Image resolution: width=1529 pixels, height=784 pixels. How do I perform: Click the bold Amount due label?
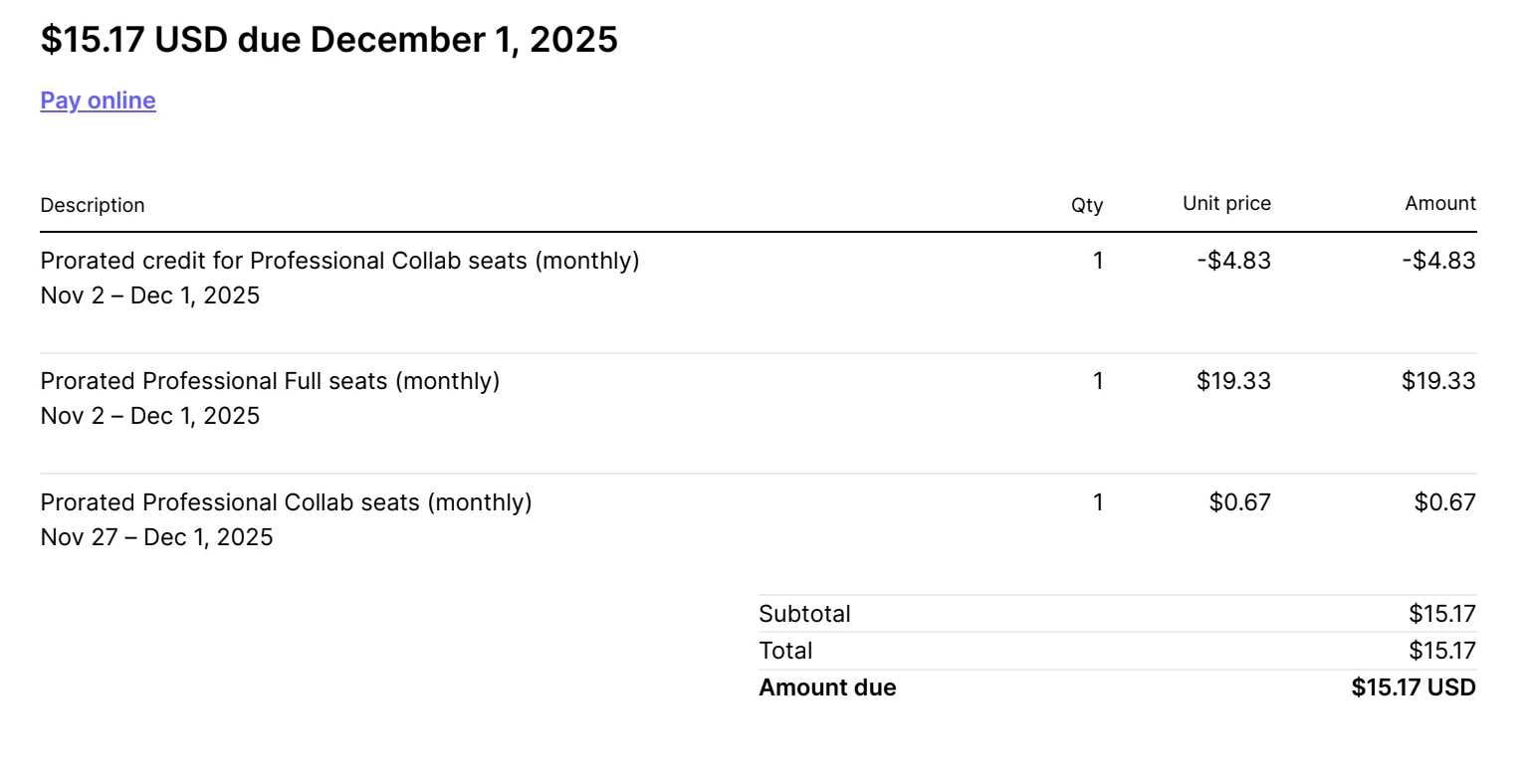tap(827, 687)
